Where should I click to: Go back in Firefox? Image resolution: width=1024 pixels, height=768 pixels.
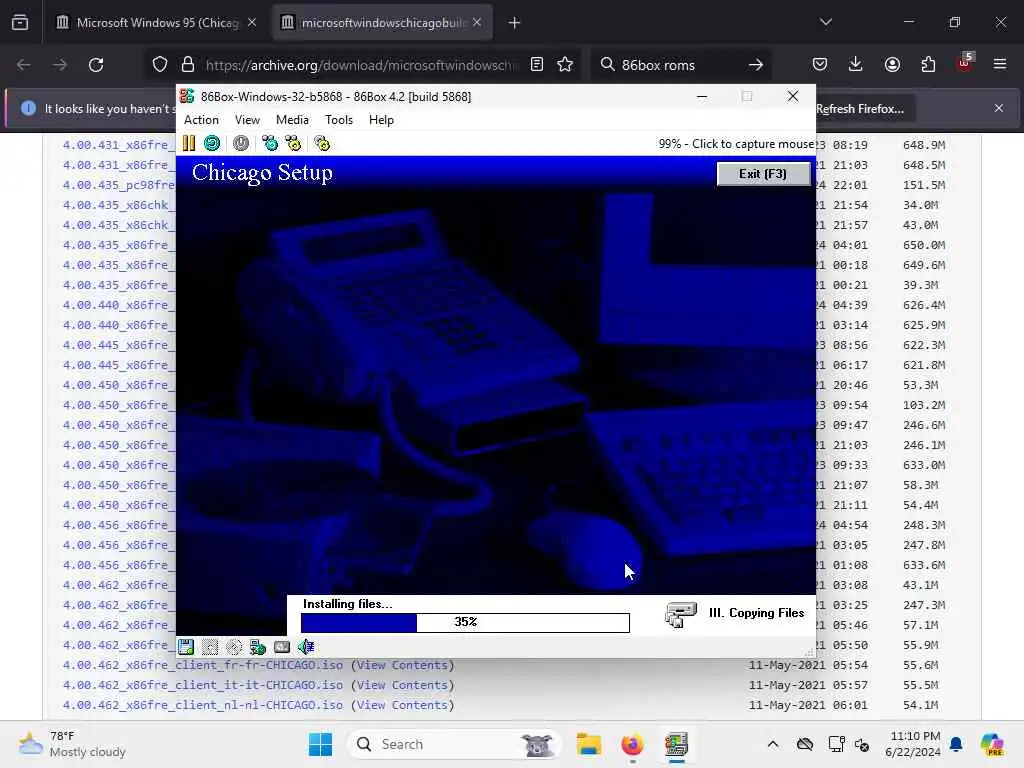[24, 65]
